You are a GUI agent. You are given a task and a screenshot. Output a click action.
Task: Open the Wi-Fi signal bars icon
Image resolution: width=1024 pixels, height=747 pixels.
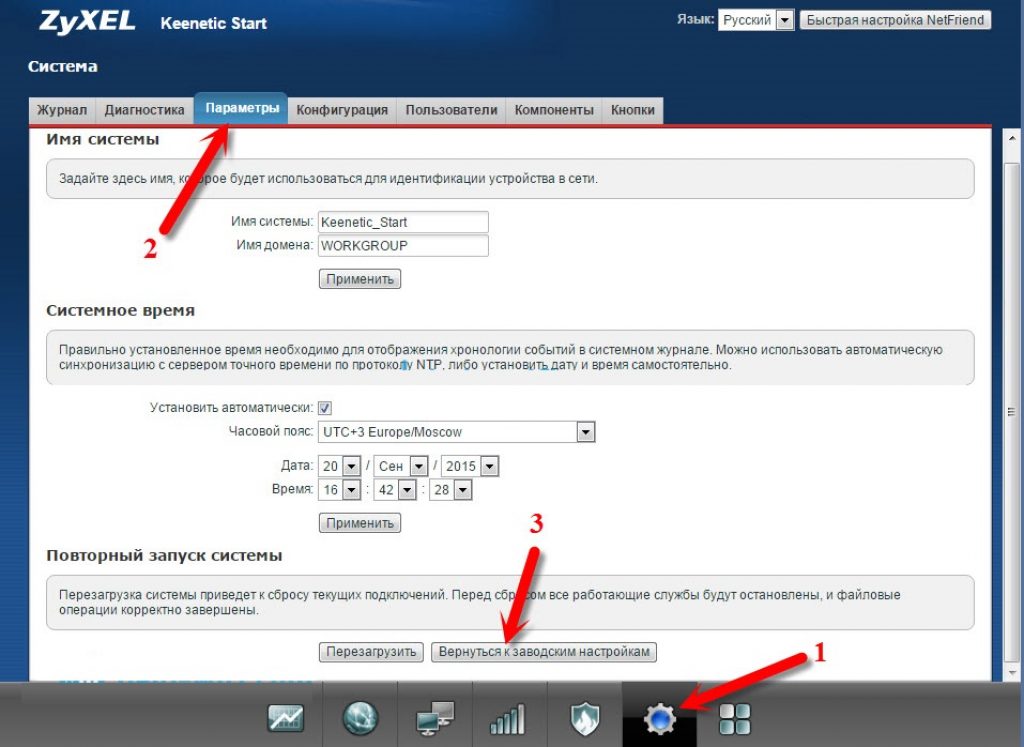(x=508, y=718)
